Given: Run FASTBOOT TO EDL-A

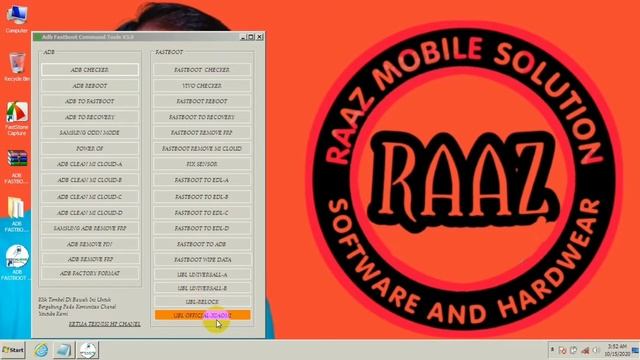Looking at the screenshot, I should [x=202, y=180].
